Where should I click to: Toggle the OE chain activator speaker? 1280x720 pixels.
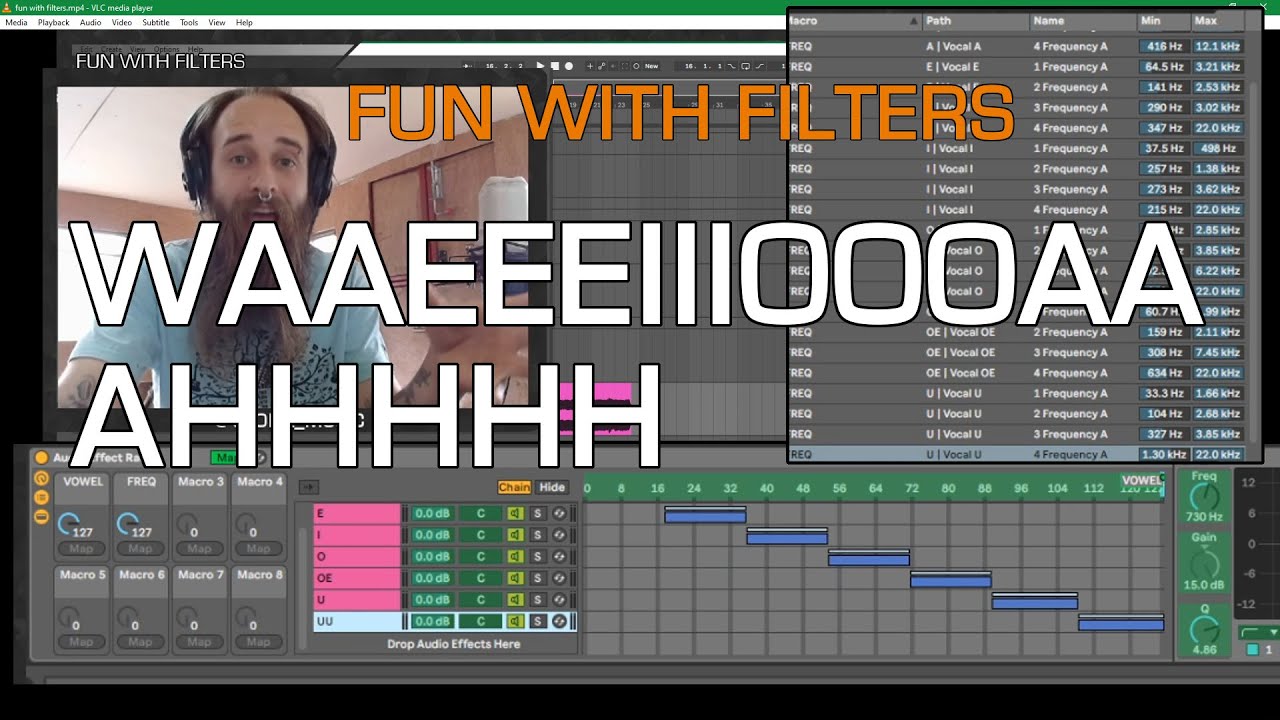coord(515,578)
